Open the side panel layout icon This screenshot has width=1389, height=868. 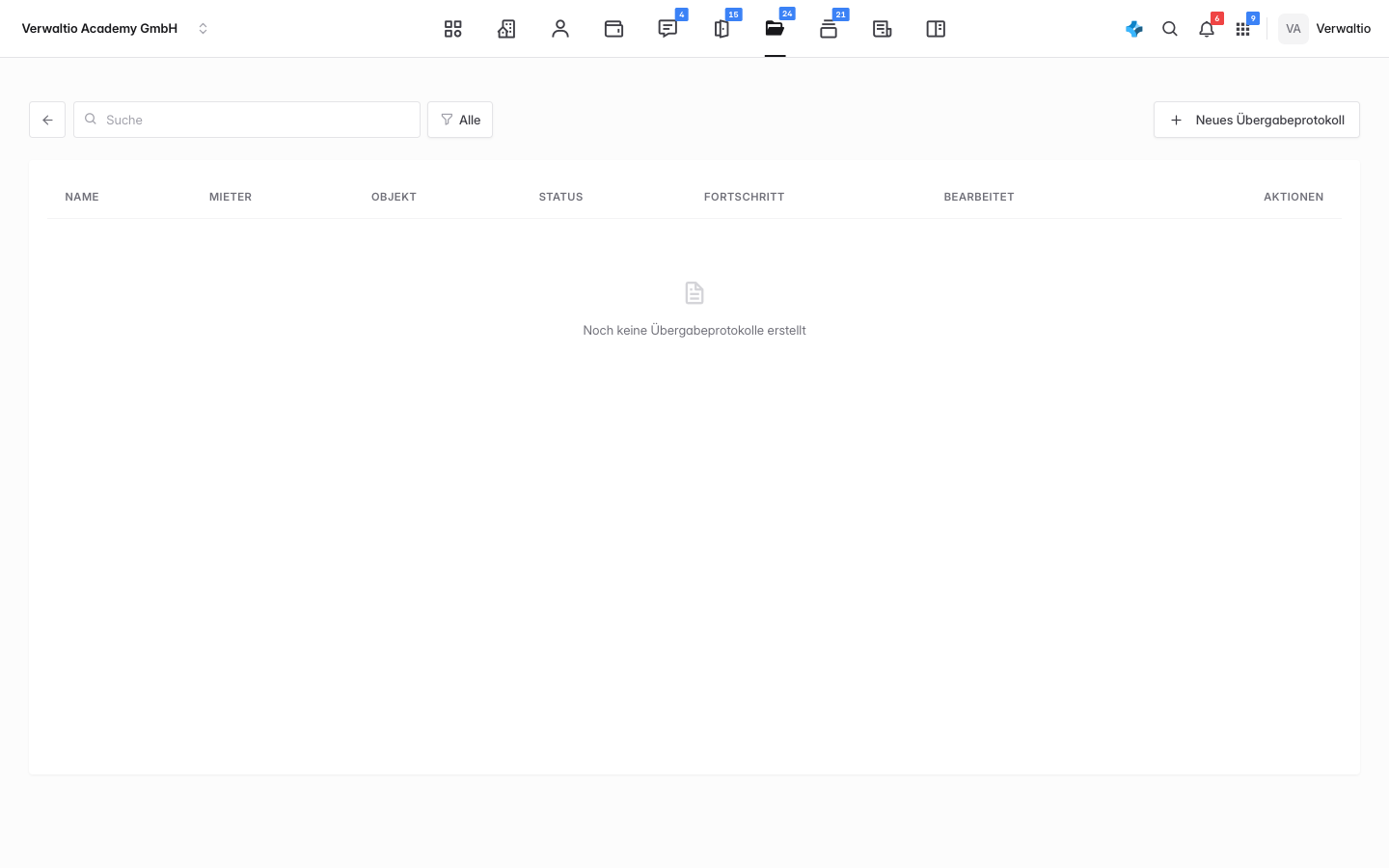point(936,29)
